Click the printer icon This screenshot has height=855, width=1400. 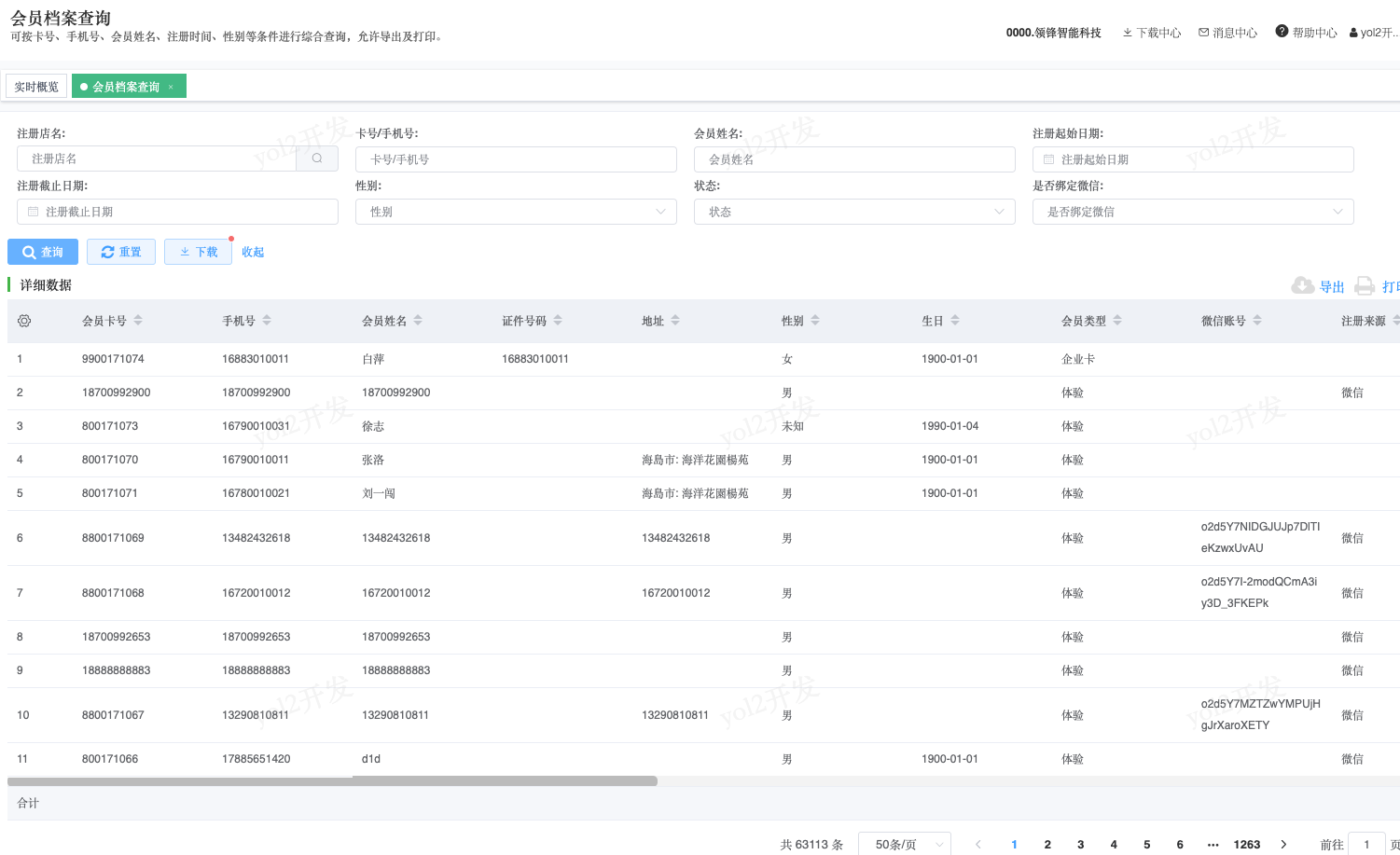pos(1365,285)
